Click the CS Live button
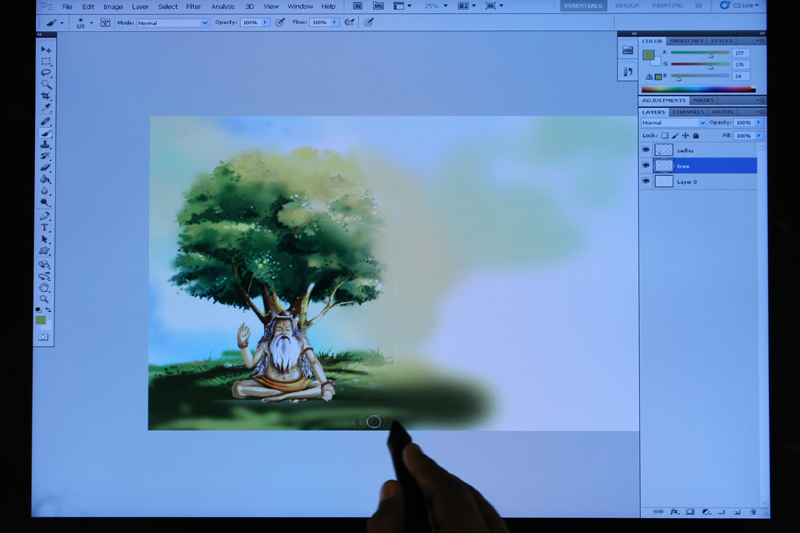The height and width of the screenshot is (533, 800). [x=739, y=6]
